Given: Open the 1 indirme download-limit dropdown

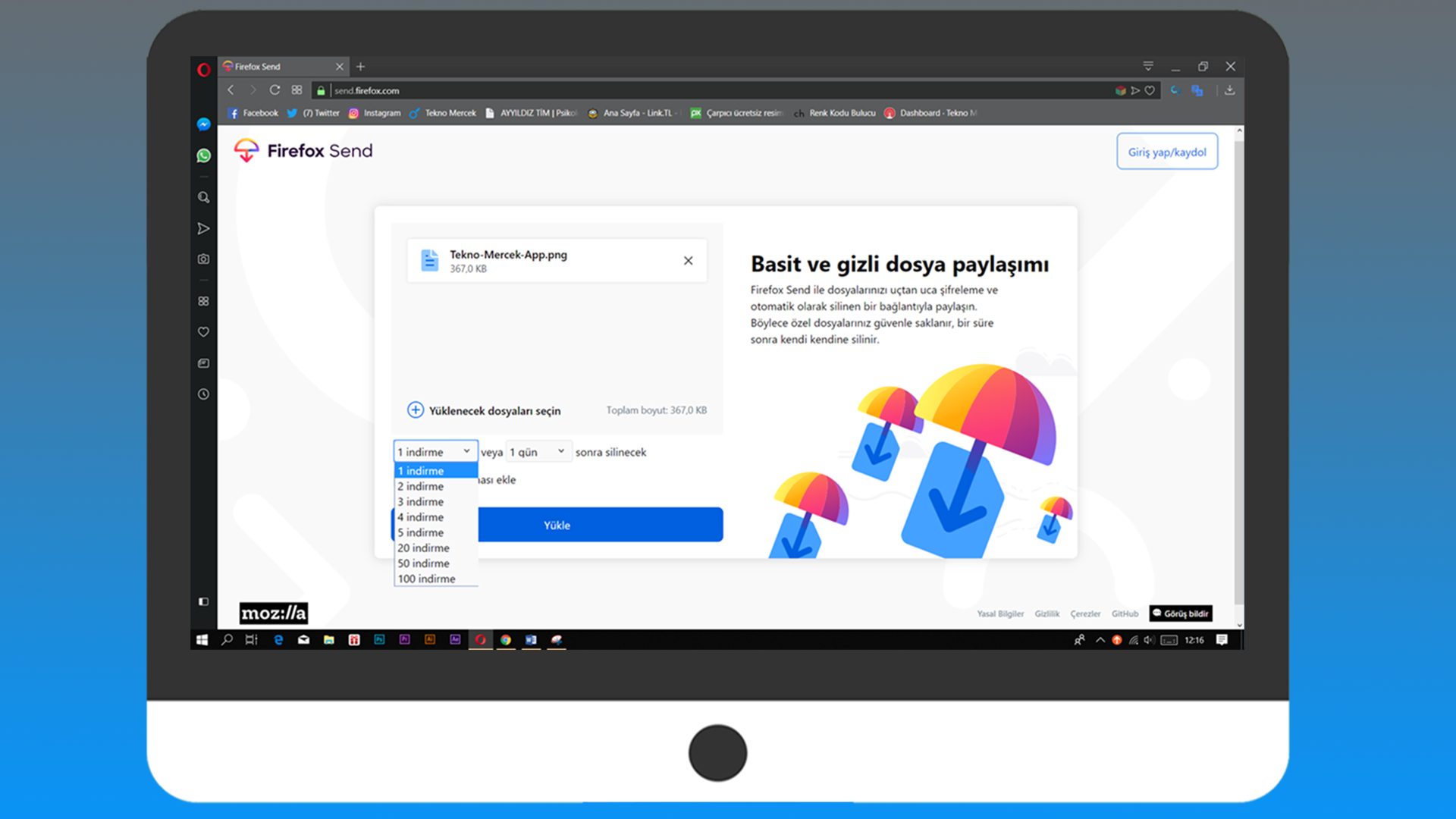Looking at the screenshot, I should pos(435,451).
